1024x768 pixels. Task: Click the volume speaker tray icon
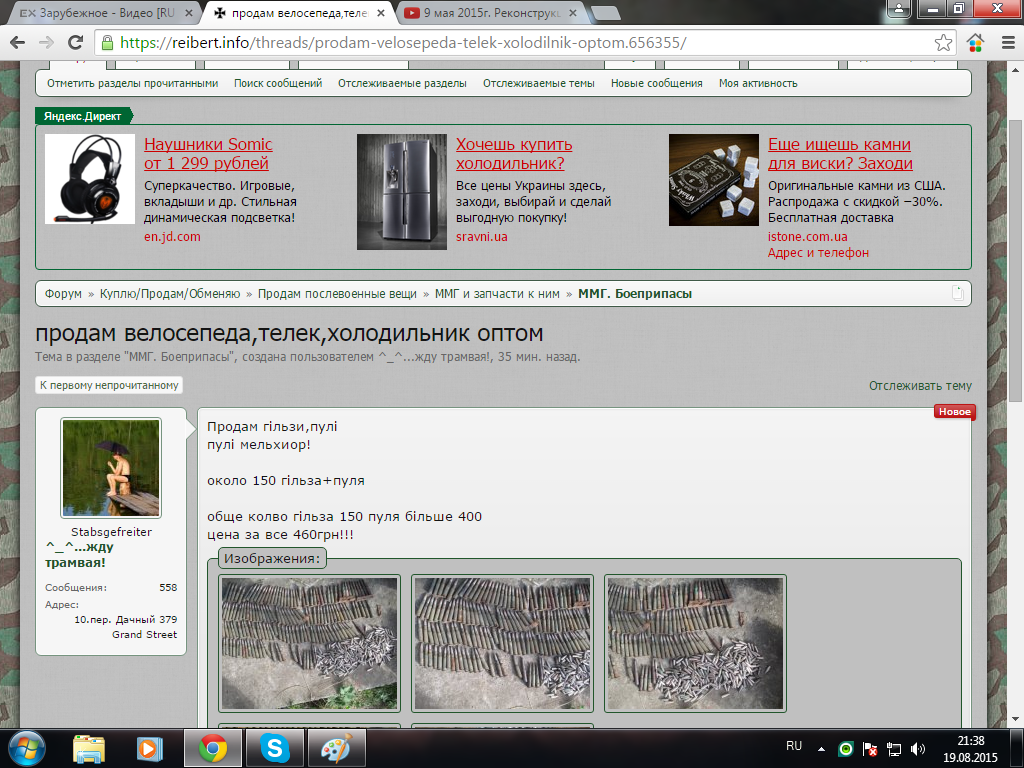[x=918, y=748]
